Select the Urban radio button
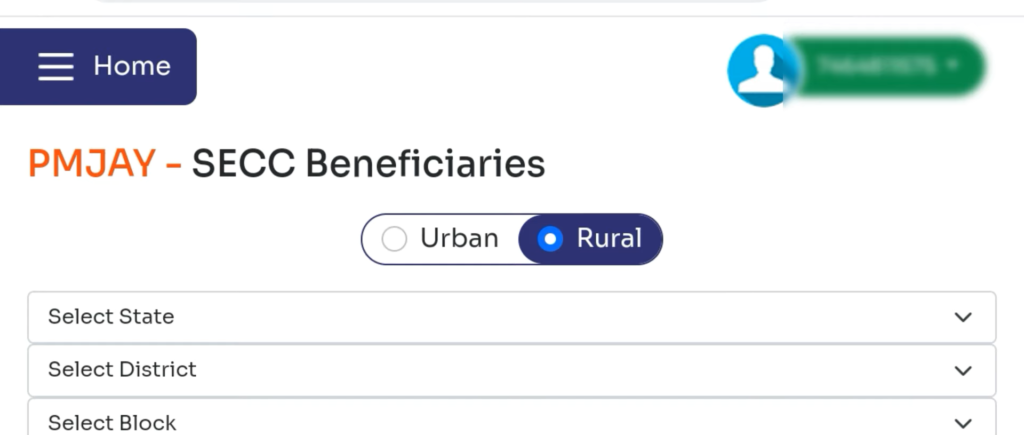Screen dimensions: 1024x435 (x=395, y=239)
